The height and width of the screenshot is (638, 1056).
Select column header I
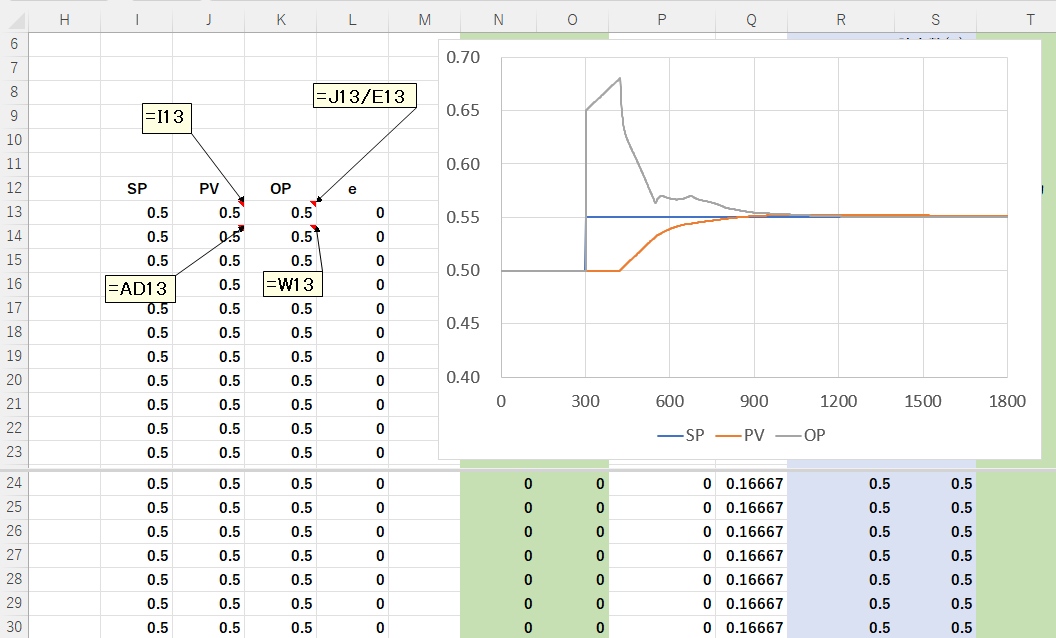click(x=136, y=20)
